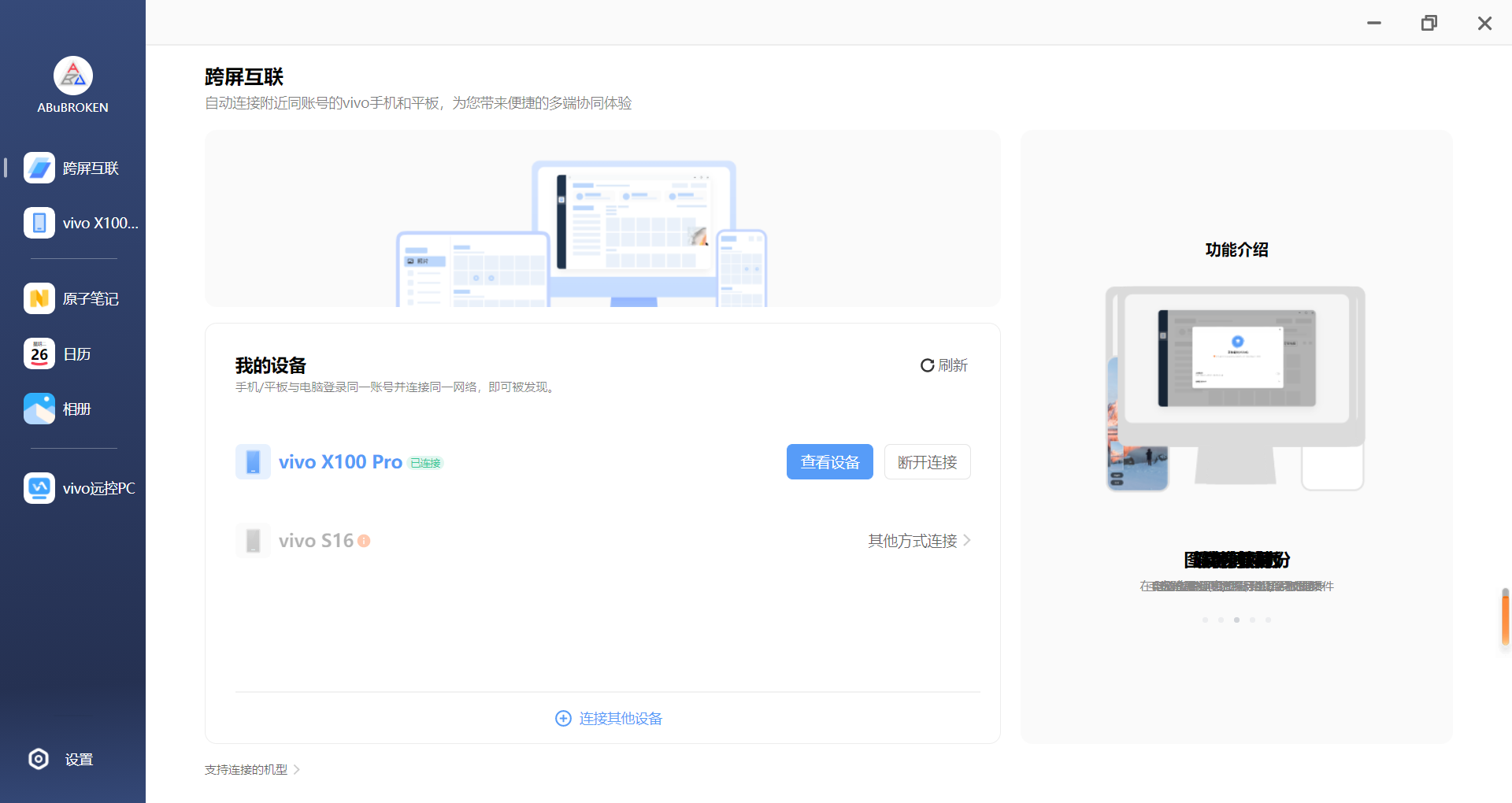Click the orange scrollbar handle on right edge
Screen dimensions: 1512x803
point(1506,617)
